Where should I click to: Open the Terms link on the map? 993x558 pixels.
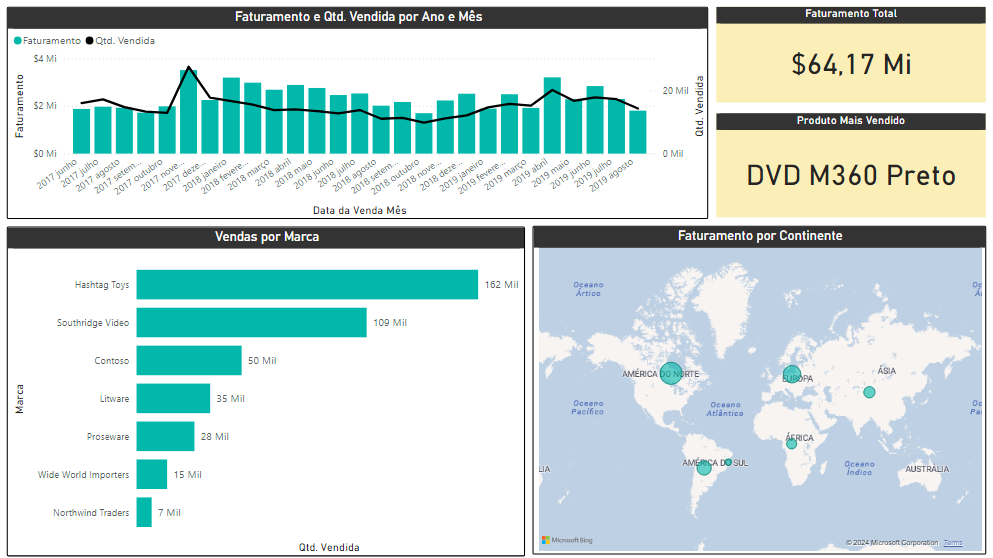click(x=952, y=543)
